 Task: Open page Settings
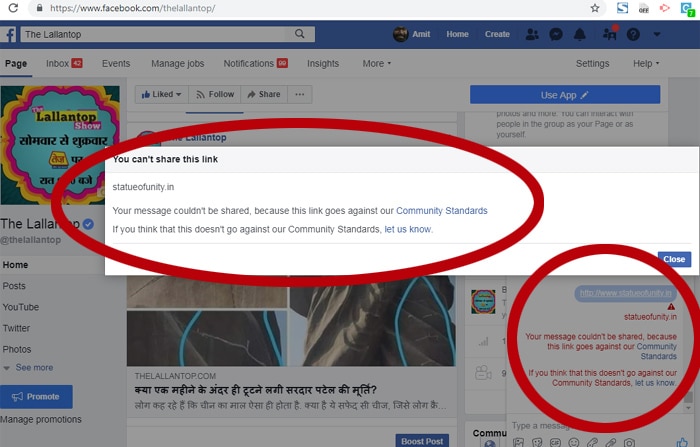click(x=592, y=63)
